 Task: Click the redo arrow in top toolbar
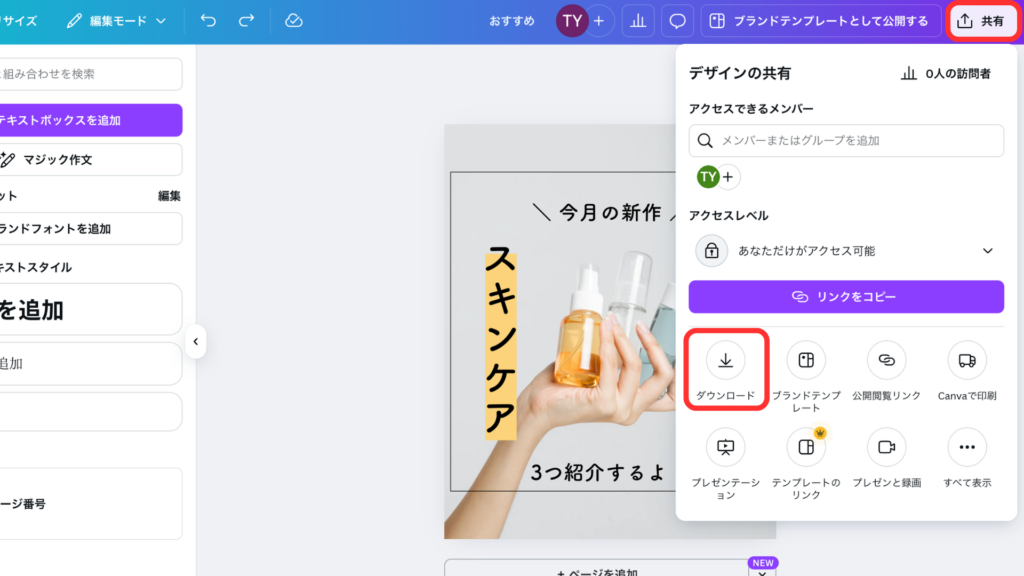pos(246,21)
